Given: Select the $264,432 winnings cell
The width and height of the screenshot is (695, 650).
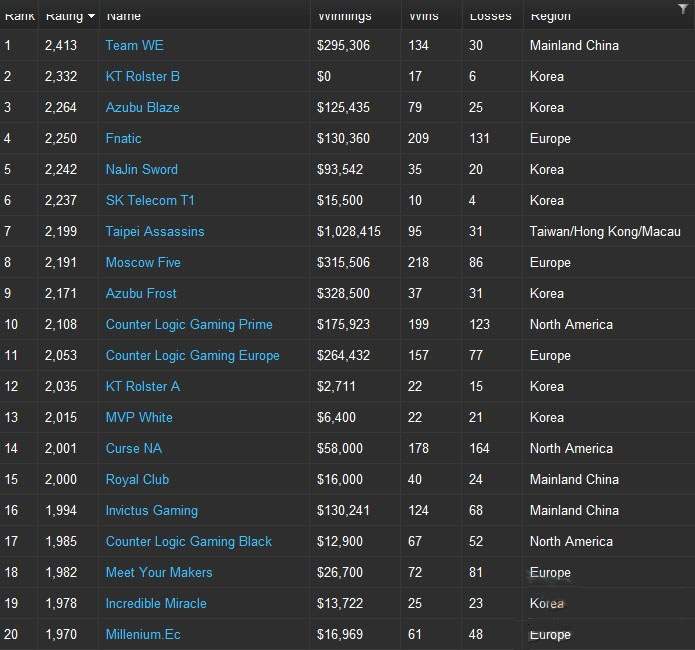Looking at the screenshot, I should pos(343,356).
